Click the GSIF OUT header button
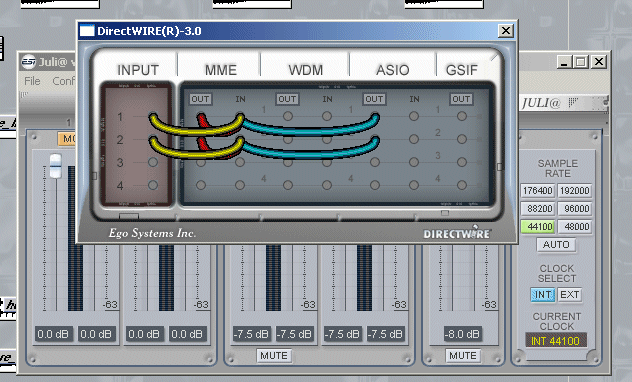Screen dimensions: 632x382 pyautogui.click(x=461, y=99)
